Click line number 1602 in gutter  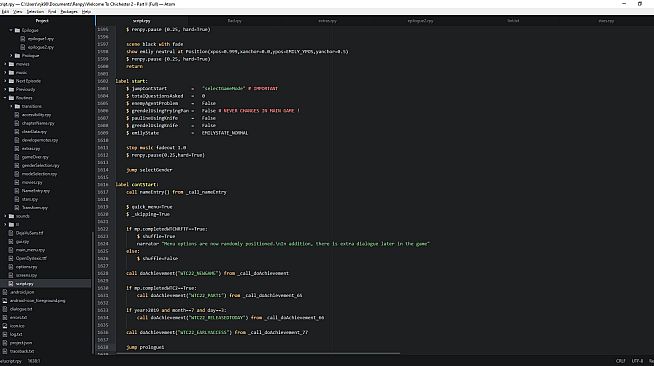click(103, 81)
